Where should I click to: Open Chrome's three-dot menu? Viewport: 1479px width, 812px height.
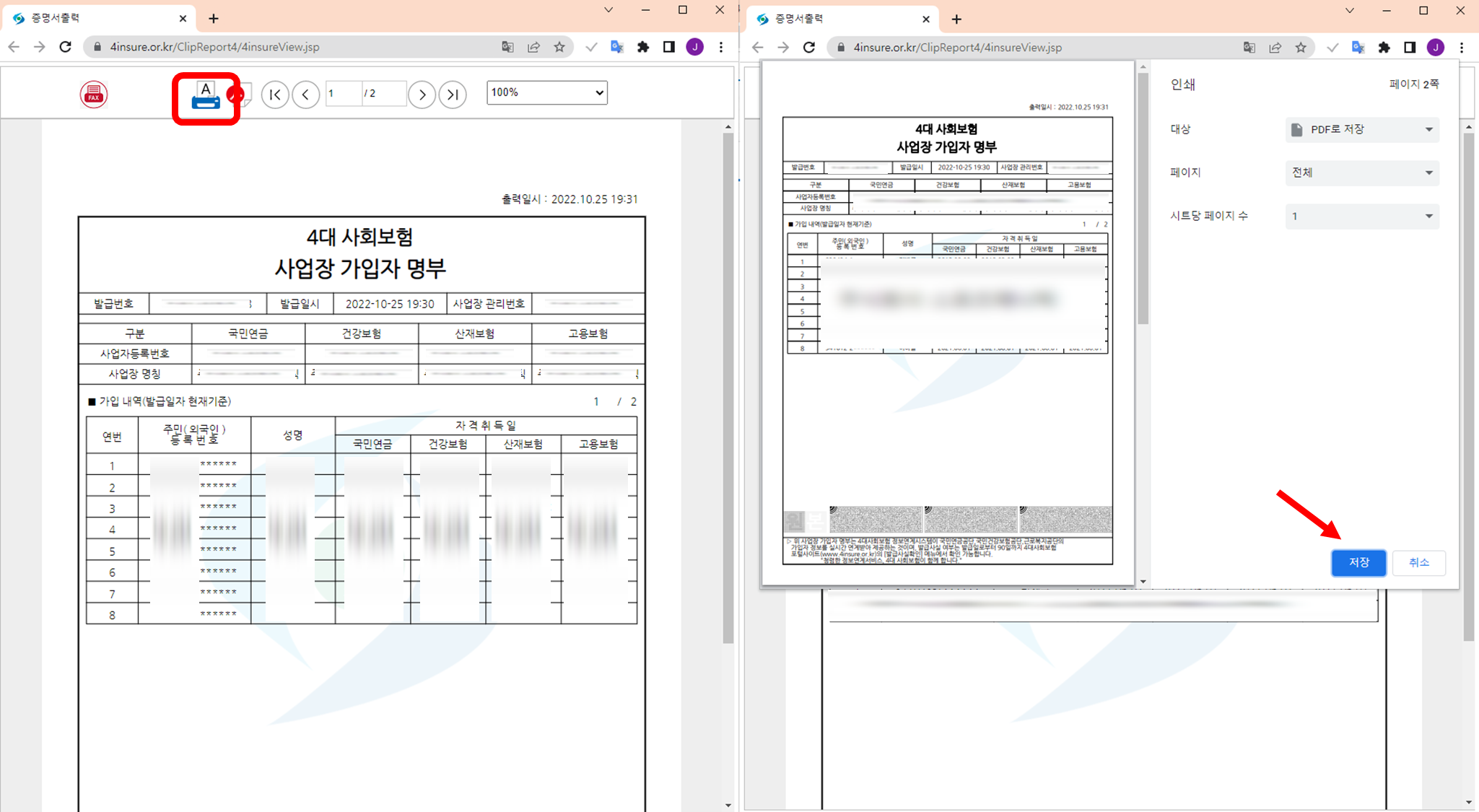click(x=721, y=46)
